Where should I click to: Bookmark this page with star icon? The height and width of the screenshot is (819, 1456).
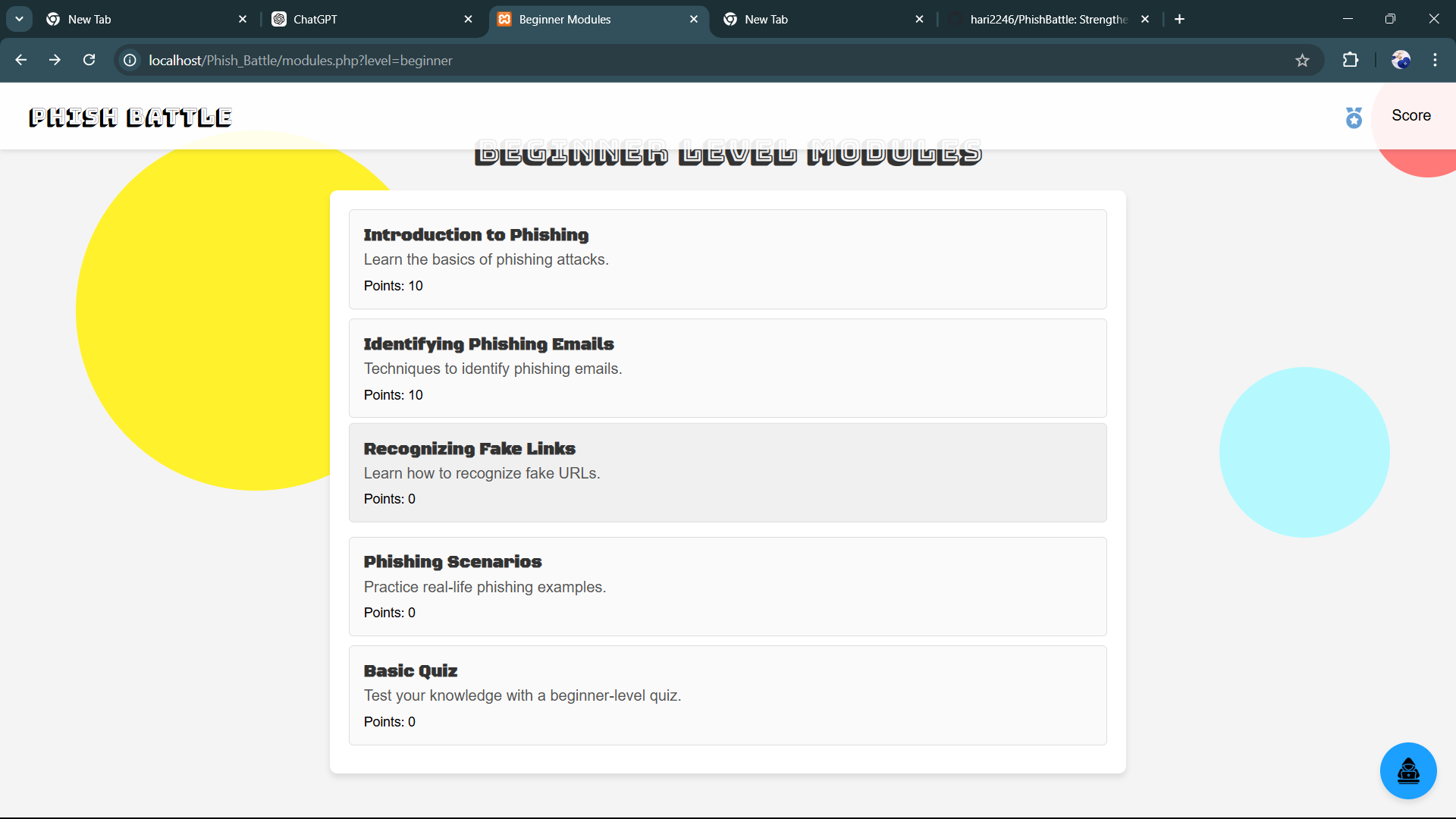[1302, 61]
